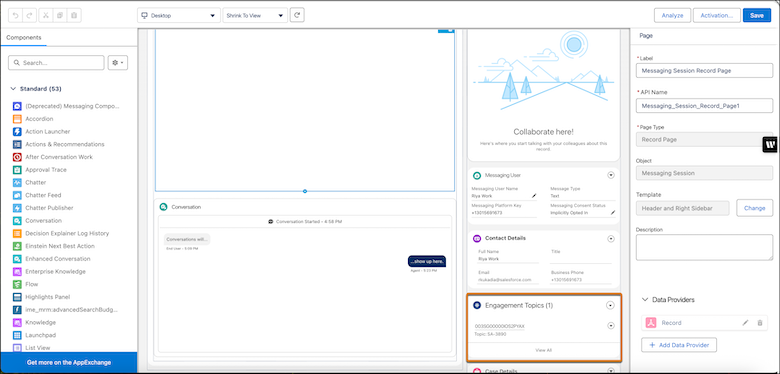Collapse the Standard (53) components section
This screenshot has width=780, height=374.
point(13,89)
